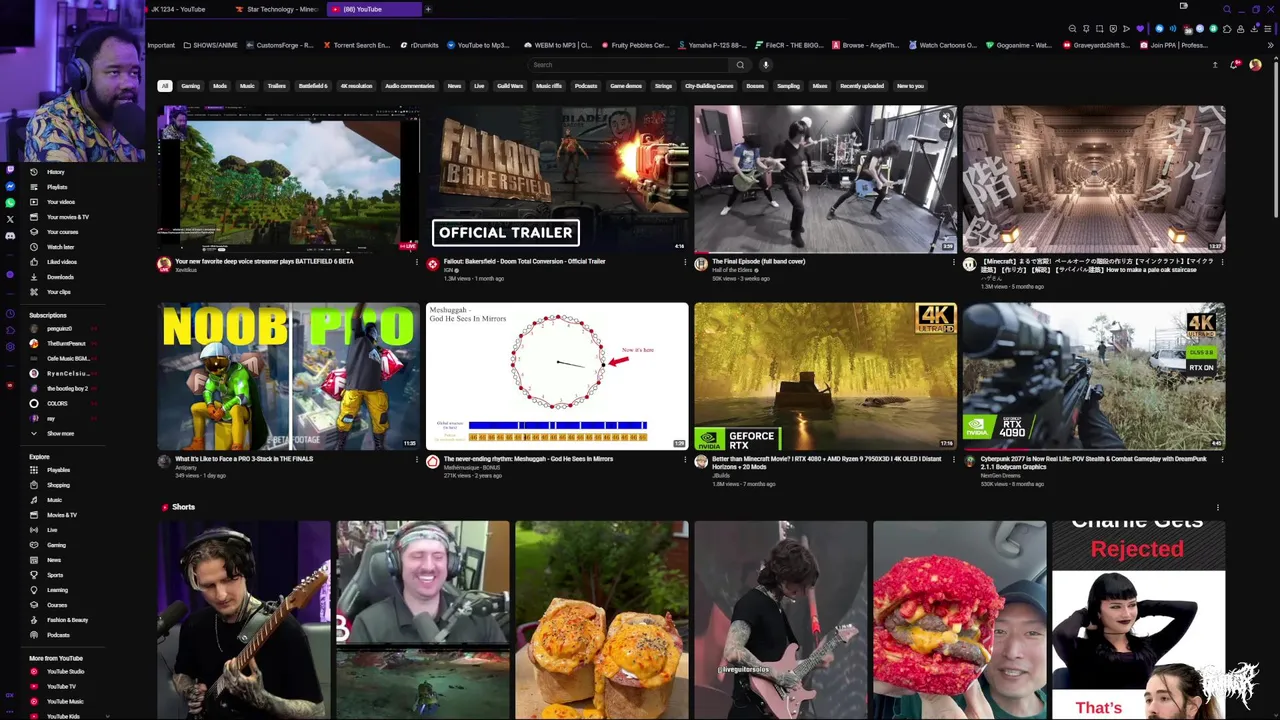Open options menu for Fallout: Bakersfield video

tap(685, 262)
